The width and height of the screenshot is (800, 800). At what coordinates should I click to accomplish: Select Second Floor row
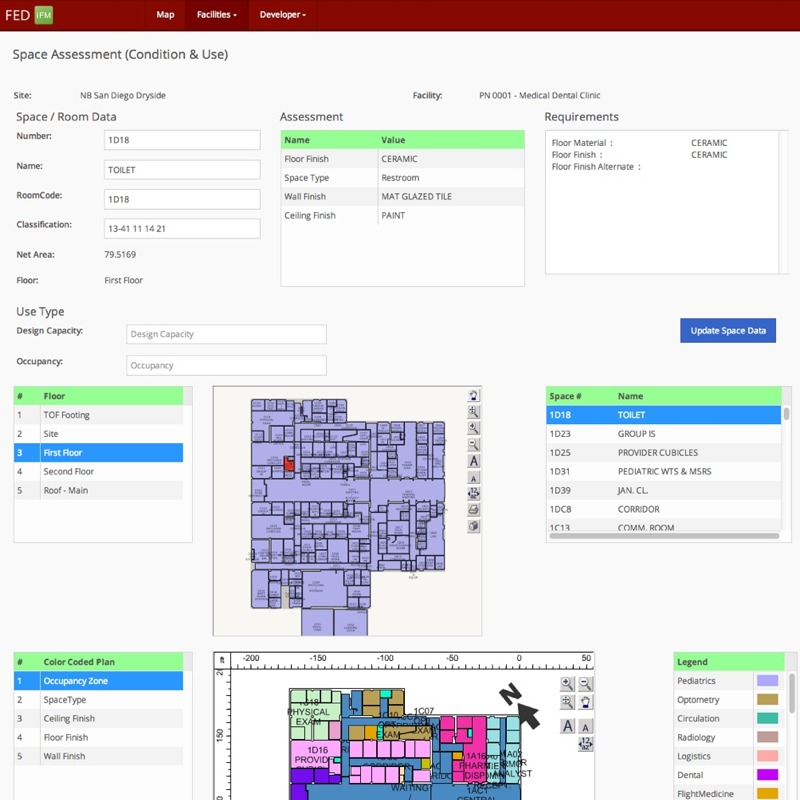[x=98, y=471]
